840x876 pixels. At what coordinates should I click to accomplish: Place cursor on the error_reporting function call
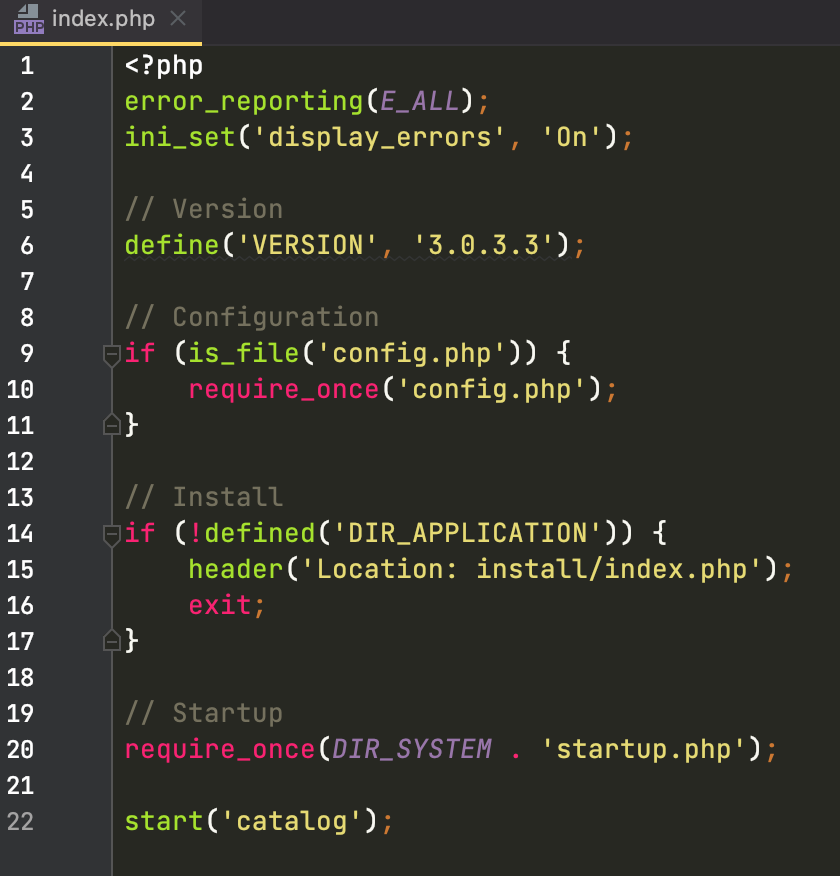pos(243,102)
